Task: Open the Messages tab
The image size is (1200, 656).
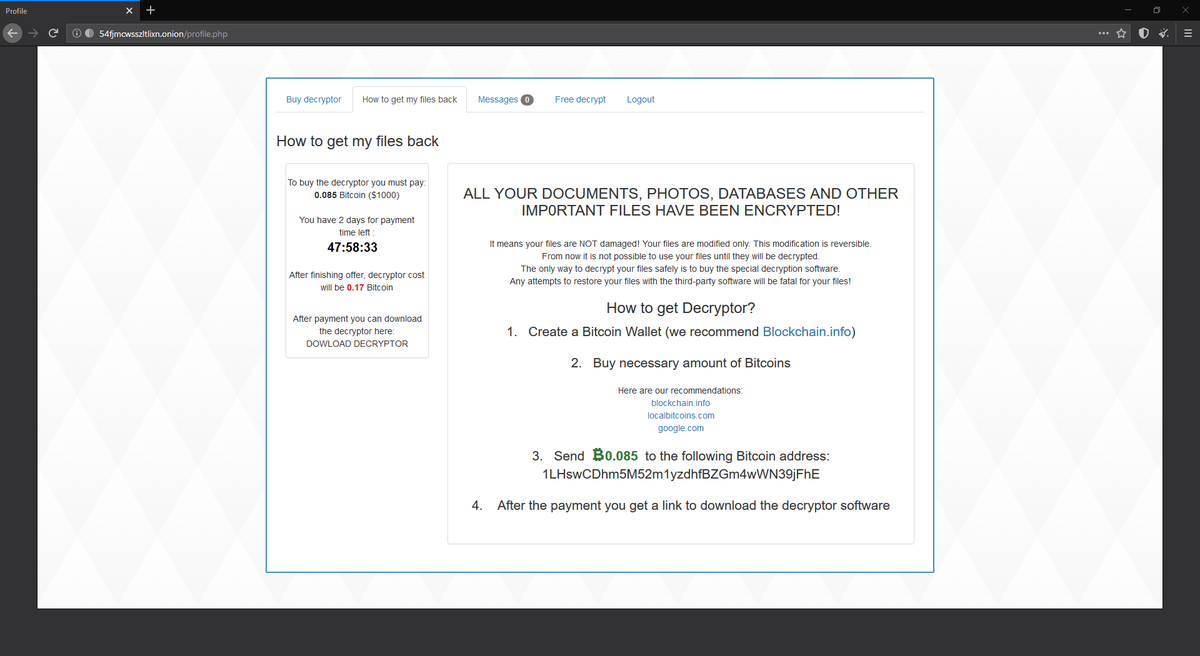Action: pos(505,100)
